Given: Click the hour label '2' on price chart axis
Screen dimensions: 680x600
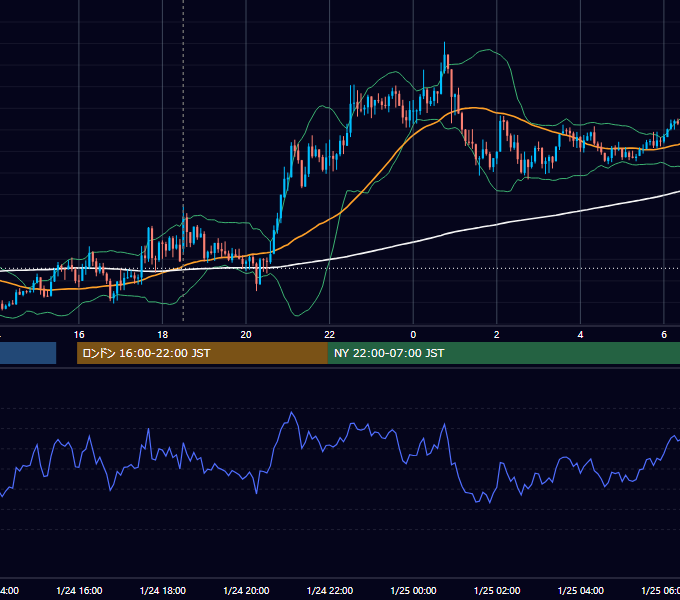Looking at the screenshot, I should click(497, 335).
